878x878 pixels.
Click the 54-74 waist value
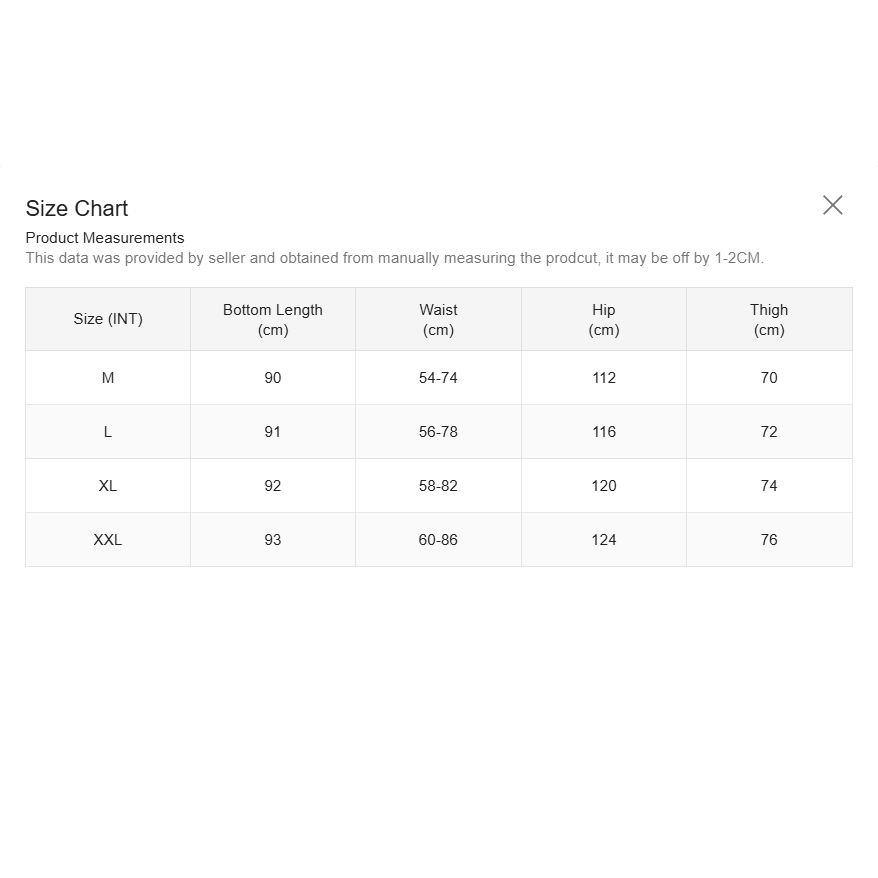[x=438, y=378]
